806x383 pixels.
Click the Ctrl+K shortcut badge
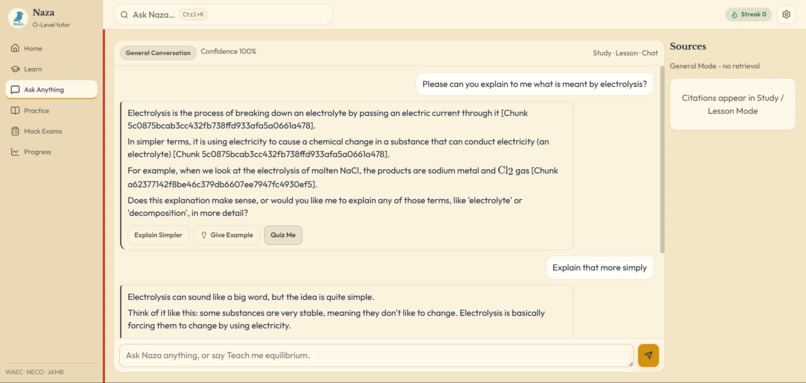click(193, 14)
